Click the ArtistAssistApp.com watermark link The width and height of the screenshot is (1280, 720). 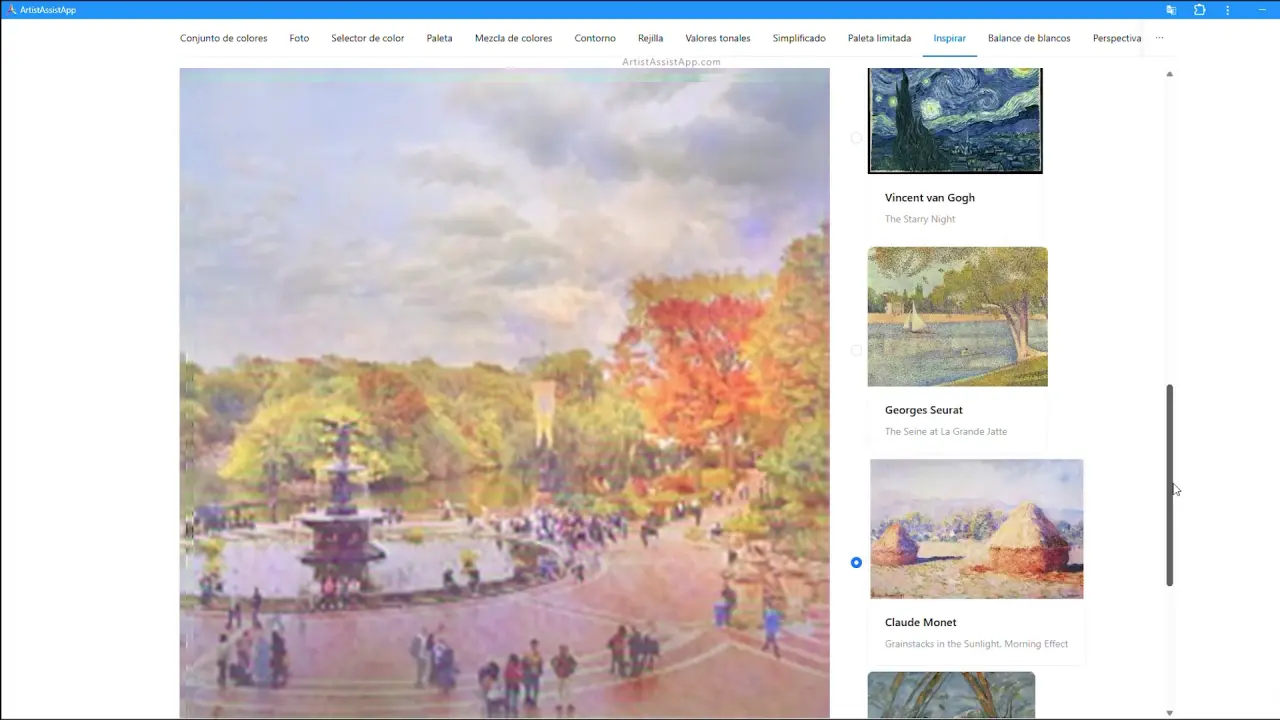click(671, 62)
